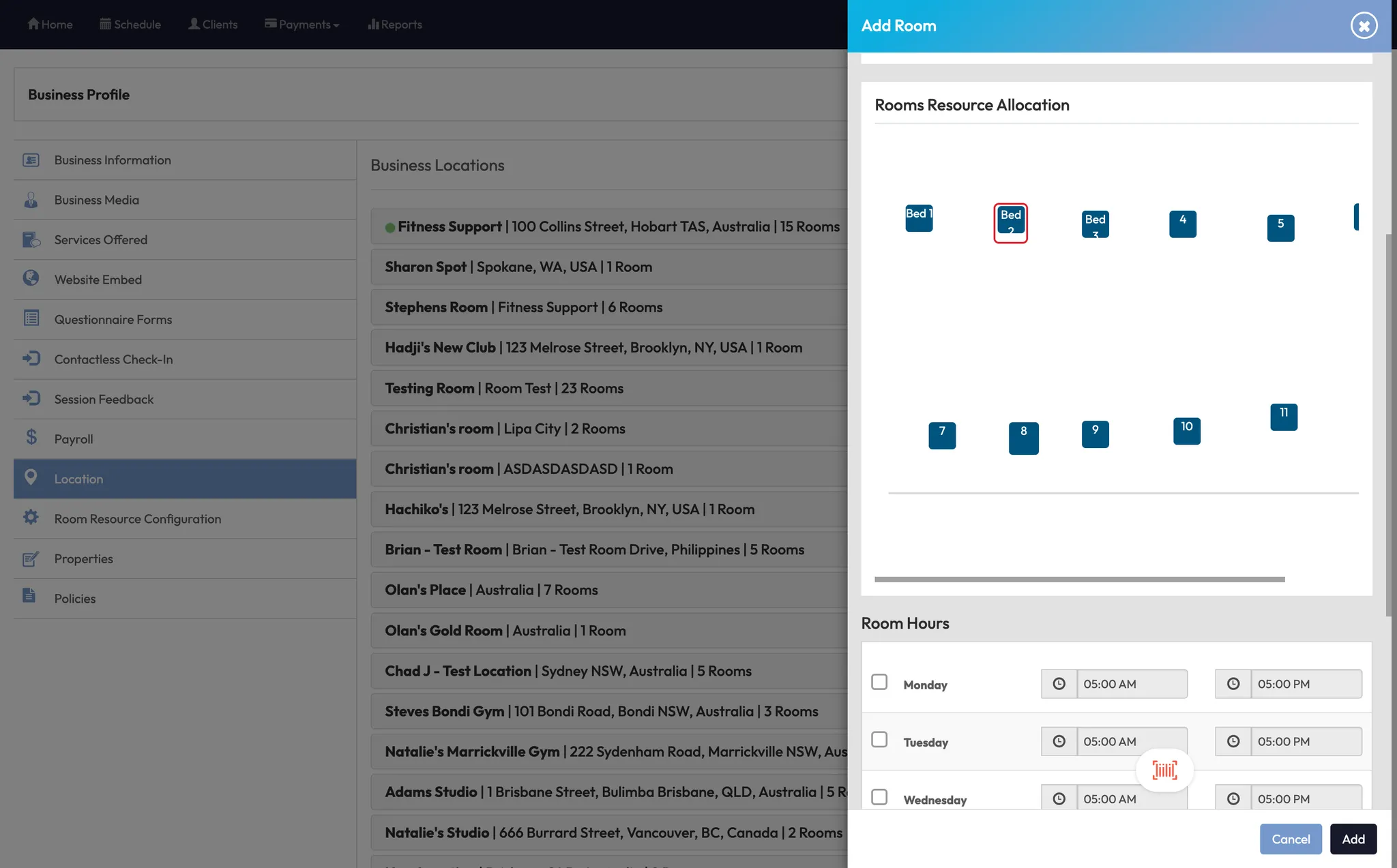Open Monday 05:00 AM start time picker
This screenshot has width=1397, height=868.
click(x=1131, y=684)
